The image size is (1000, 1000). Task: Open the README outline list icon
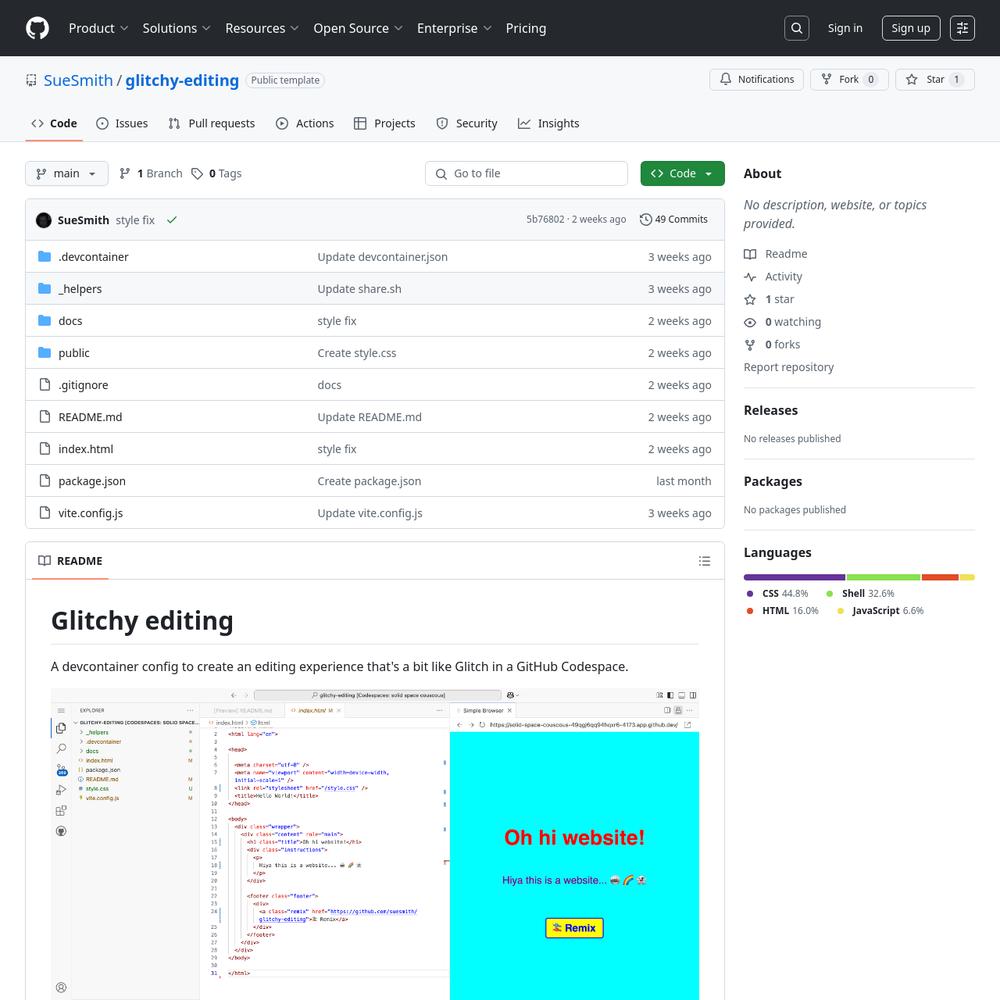pyautogui.click(x=704, y=561)
